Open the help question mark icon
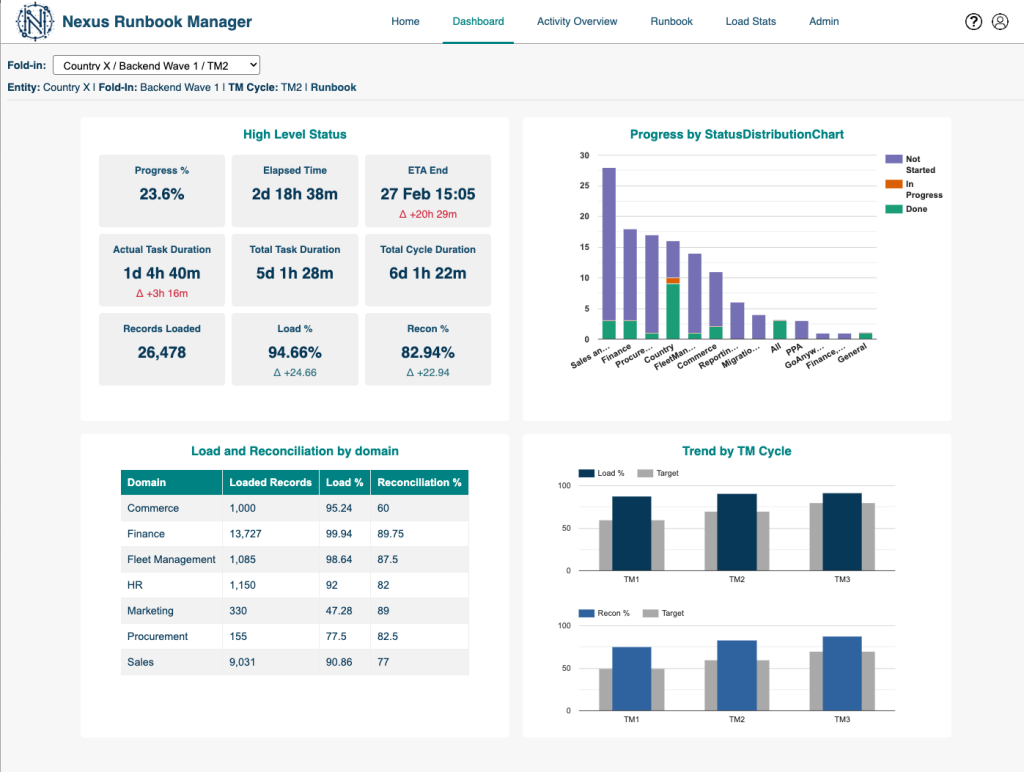The image size is (1024, 772). [974, 22]
